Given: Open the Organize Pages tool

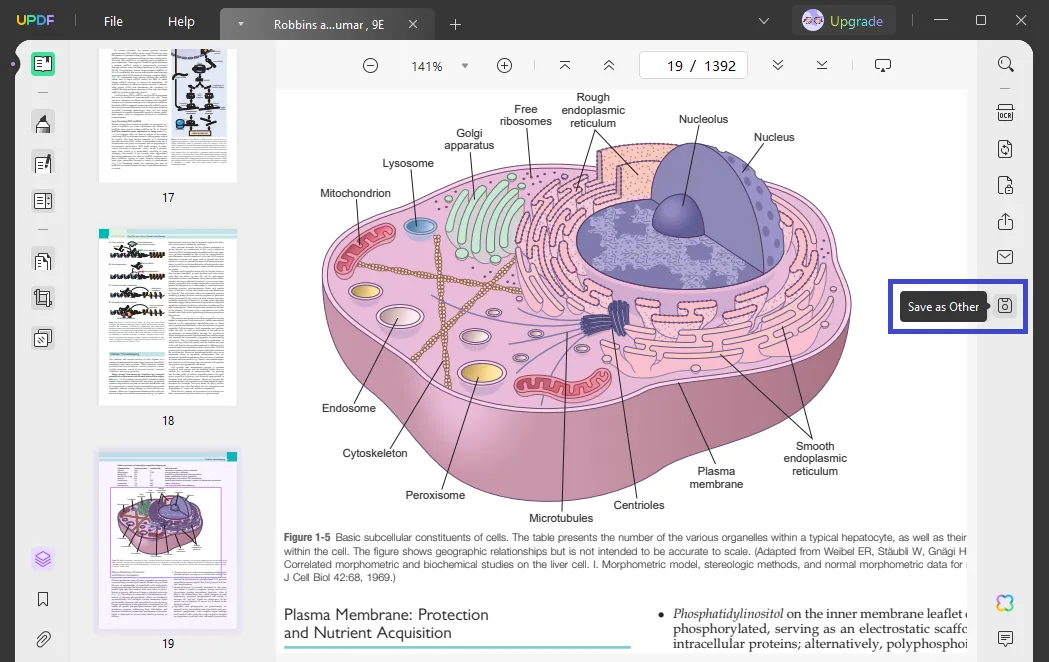Looking at the screenshot, I should (43, 261).
